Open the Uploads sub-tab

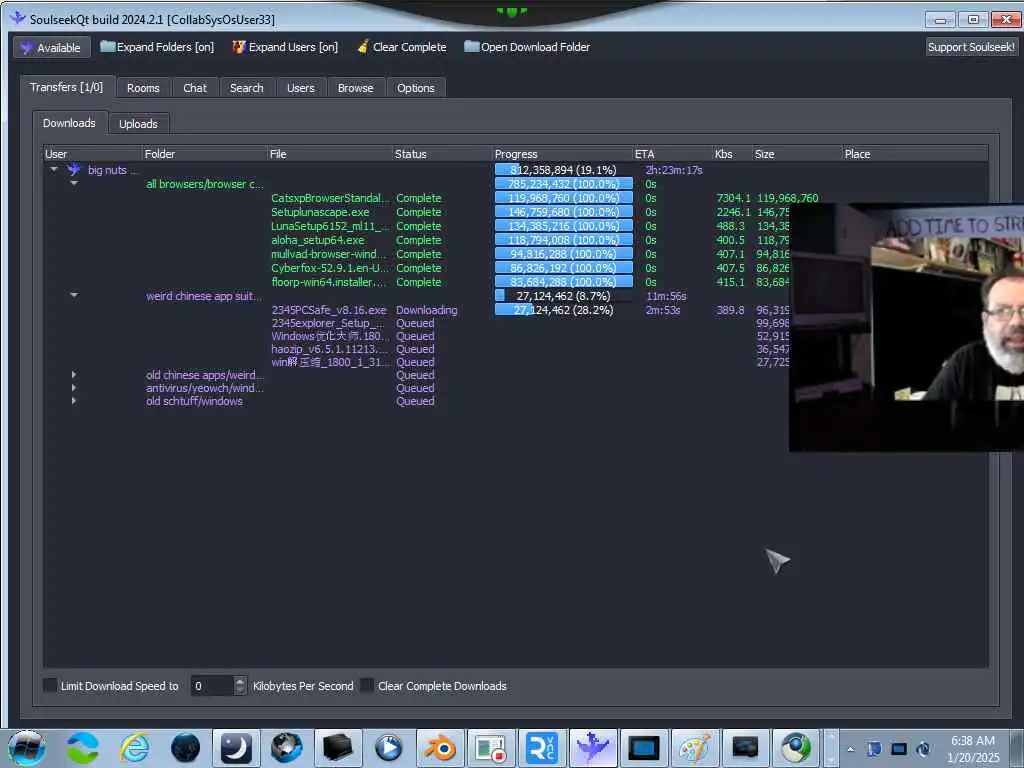point(138,123)
